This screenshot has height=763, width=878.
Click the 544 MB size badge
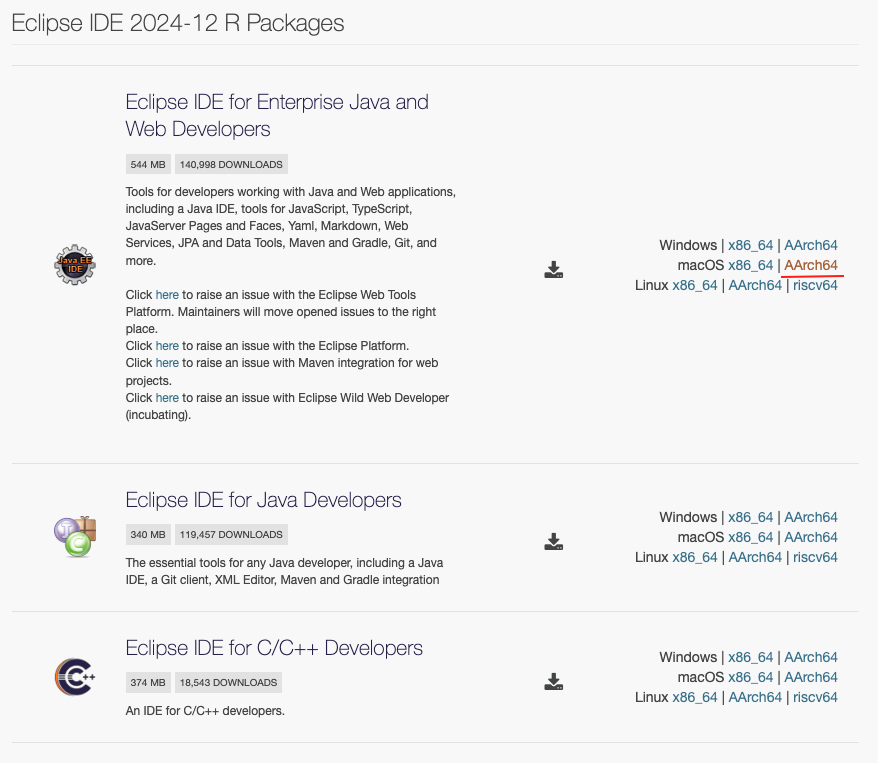click(148, 165)
